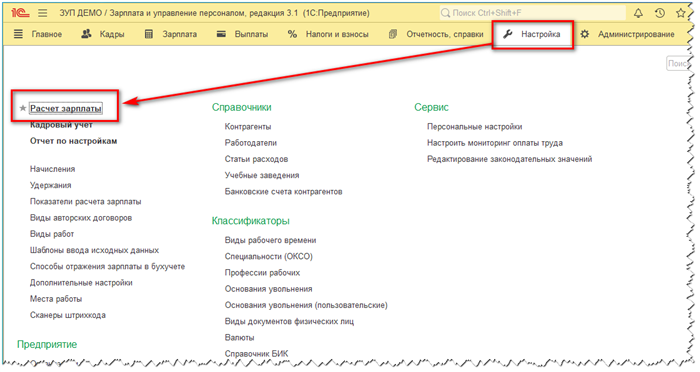Open Сканеры штрихкода
Screen dimensions: 700x372
pos(68,315)
